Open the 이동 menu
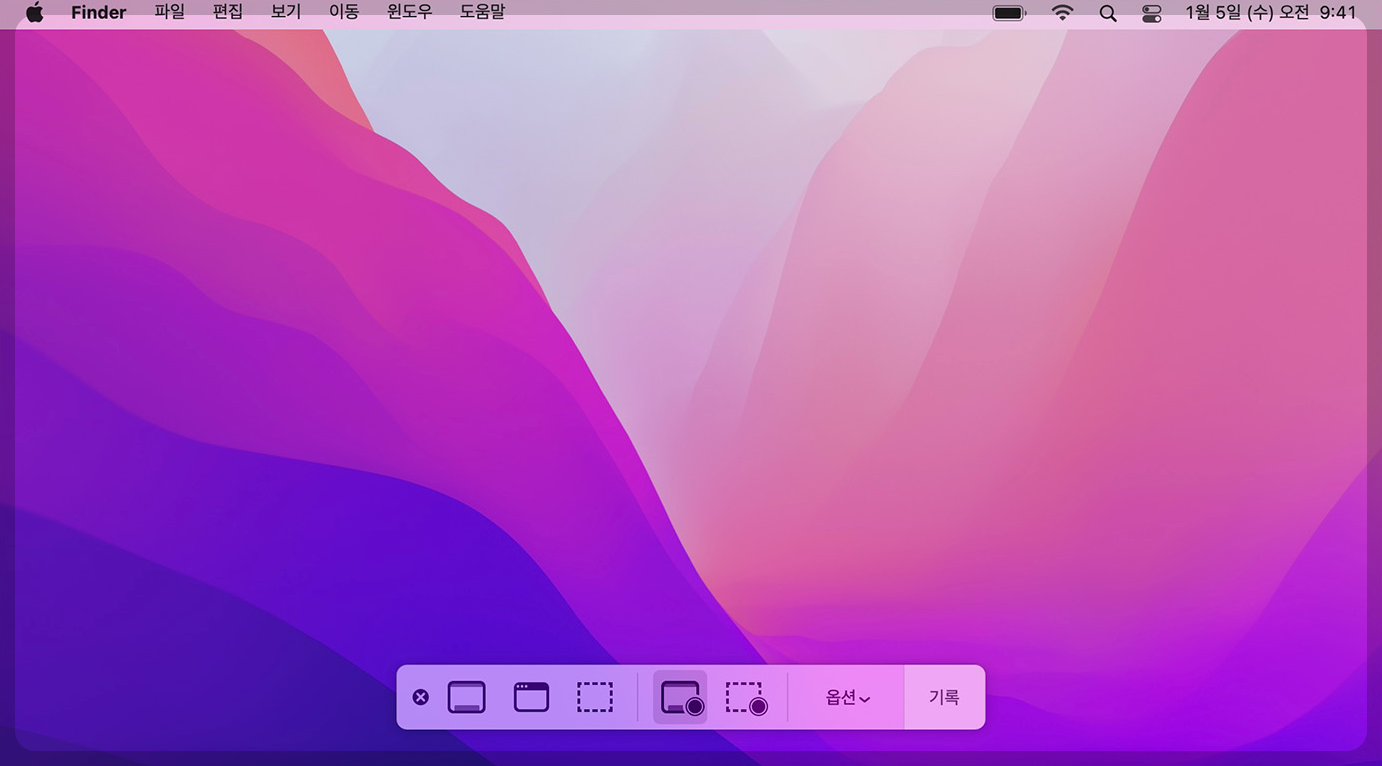 [344, 13]
